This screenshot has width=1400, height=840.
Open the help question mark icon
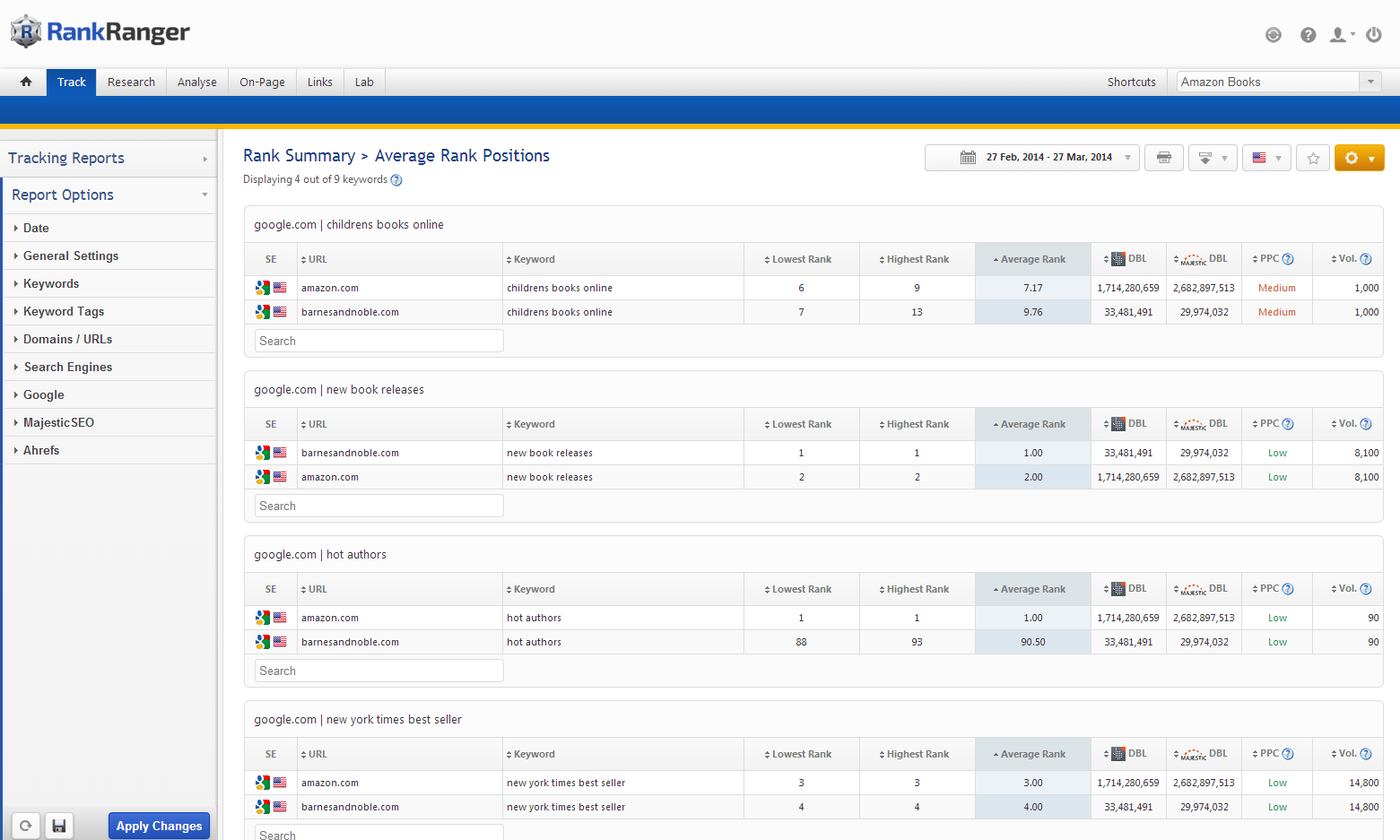point(1309,35)
